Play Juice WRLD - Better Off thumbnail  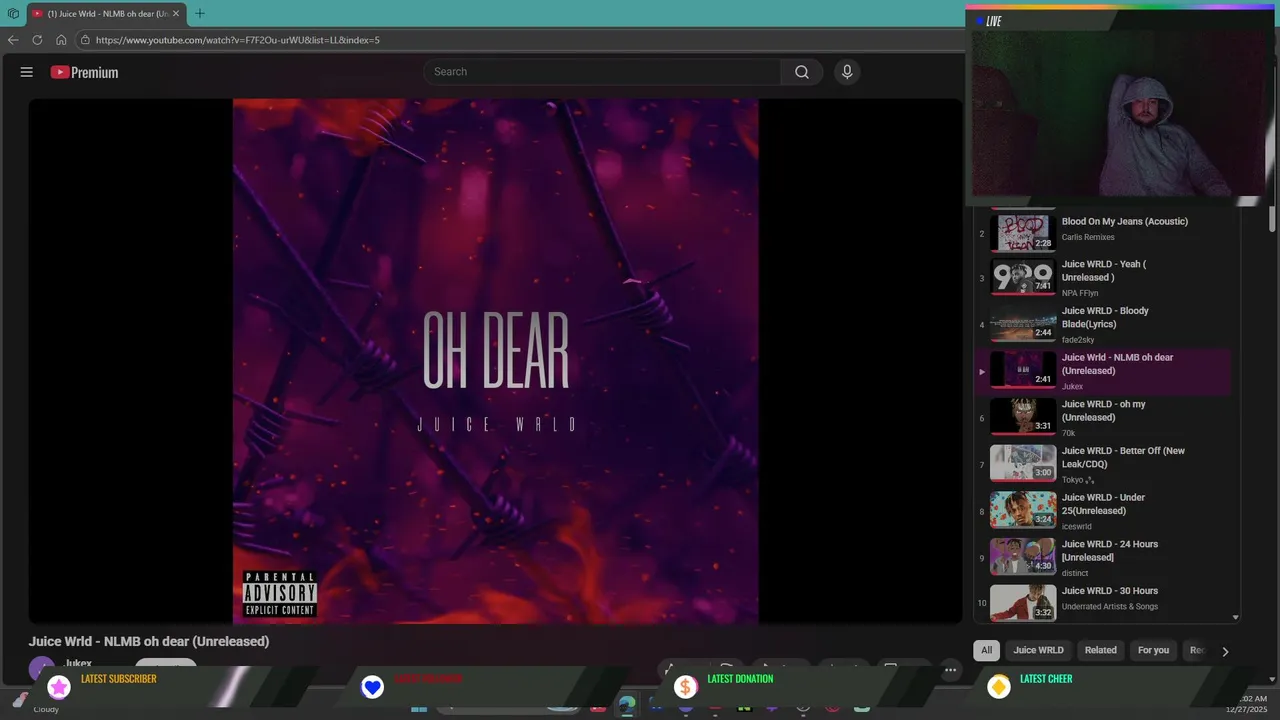click(x=1023, y=464)
